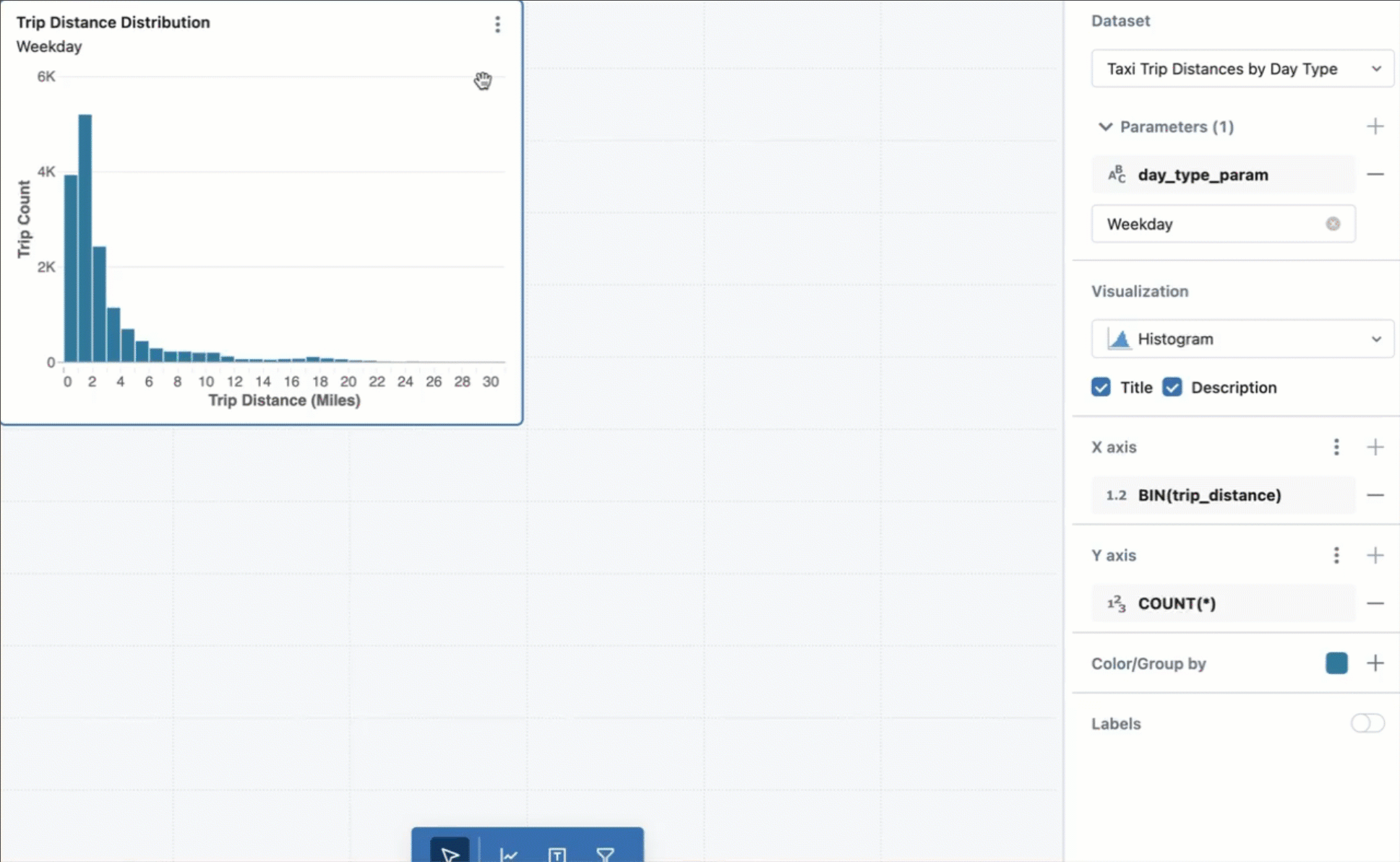Click the add Parameters button
Viewport: 1400px width, 862px height.
1375,126
